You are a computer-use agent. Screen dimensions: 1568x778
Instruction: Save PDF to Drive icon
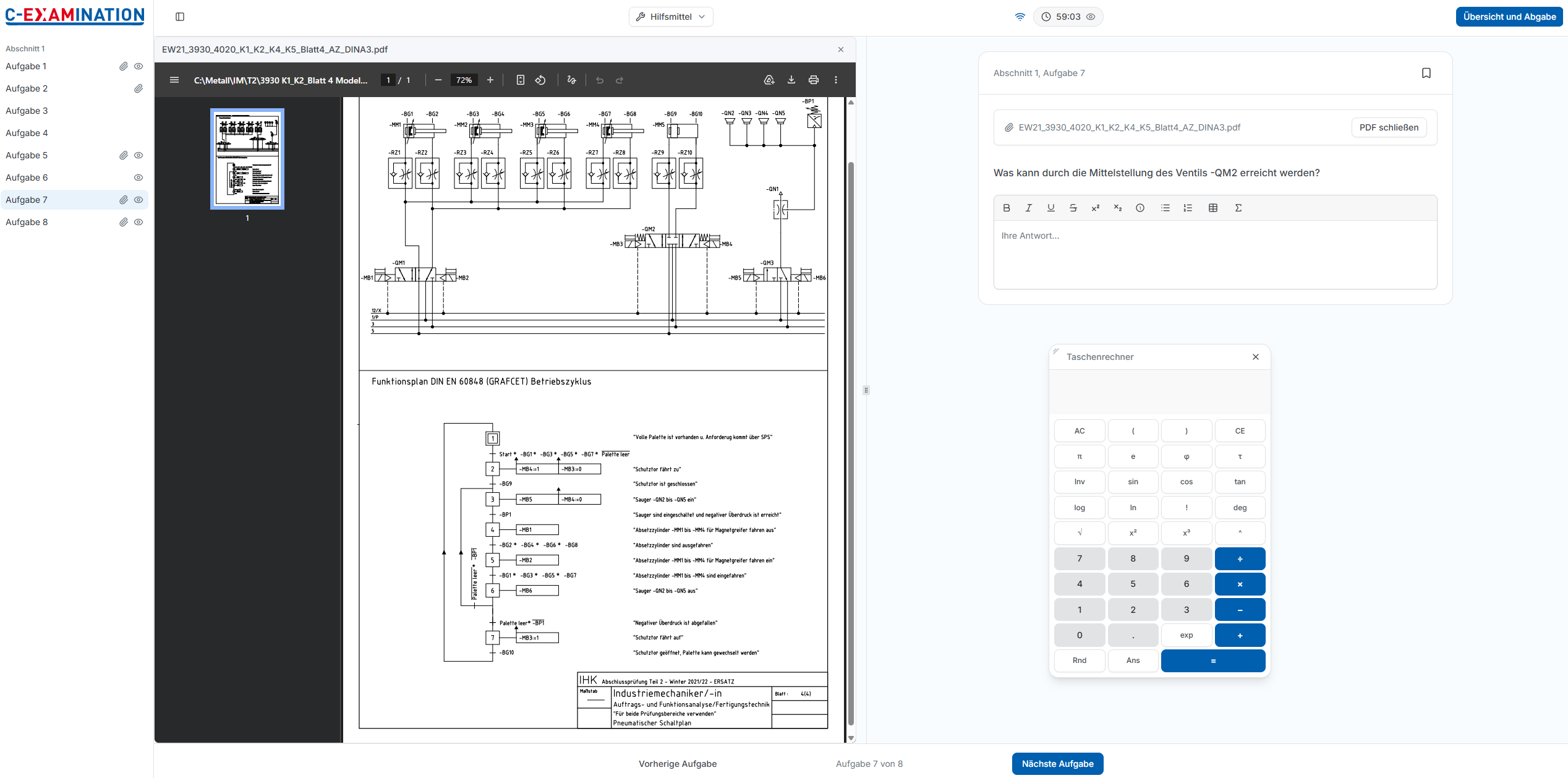pos(769,80)
